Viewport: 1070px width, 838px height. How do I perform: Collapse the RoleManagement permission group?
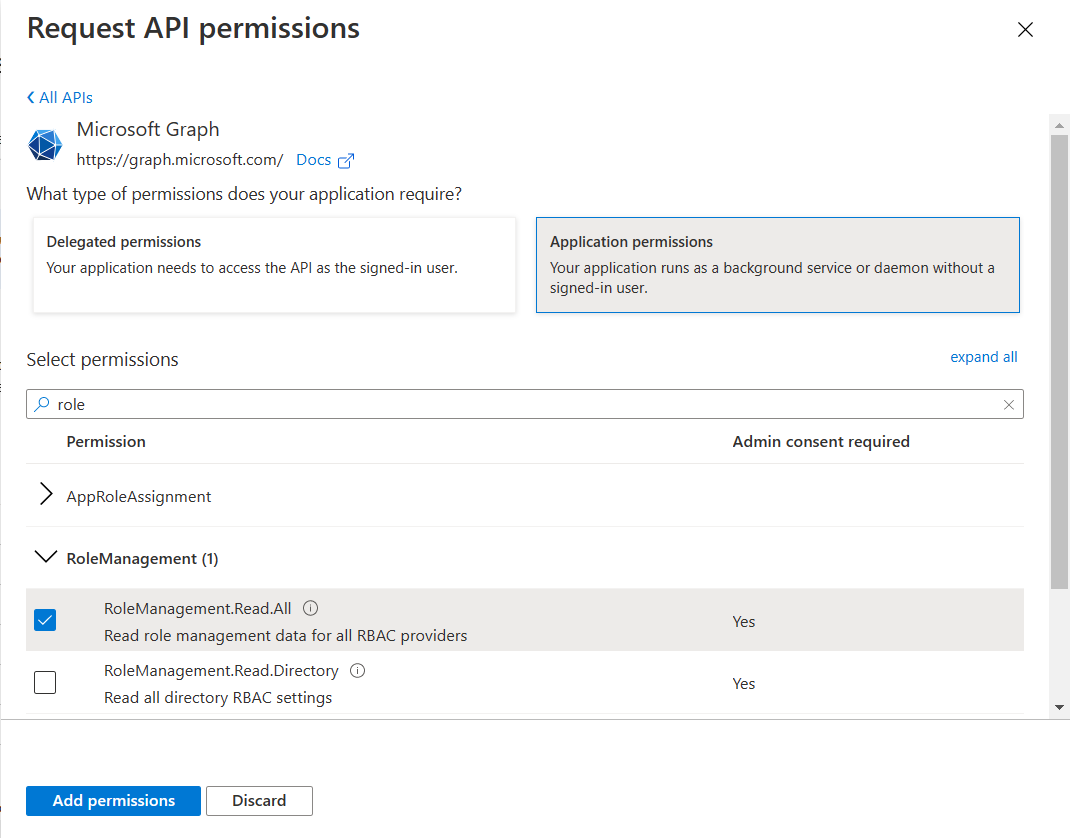coord(45,558)
